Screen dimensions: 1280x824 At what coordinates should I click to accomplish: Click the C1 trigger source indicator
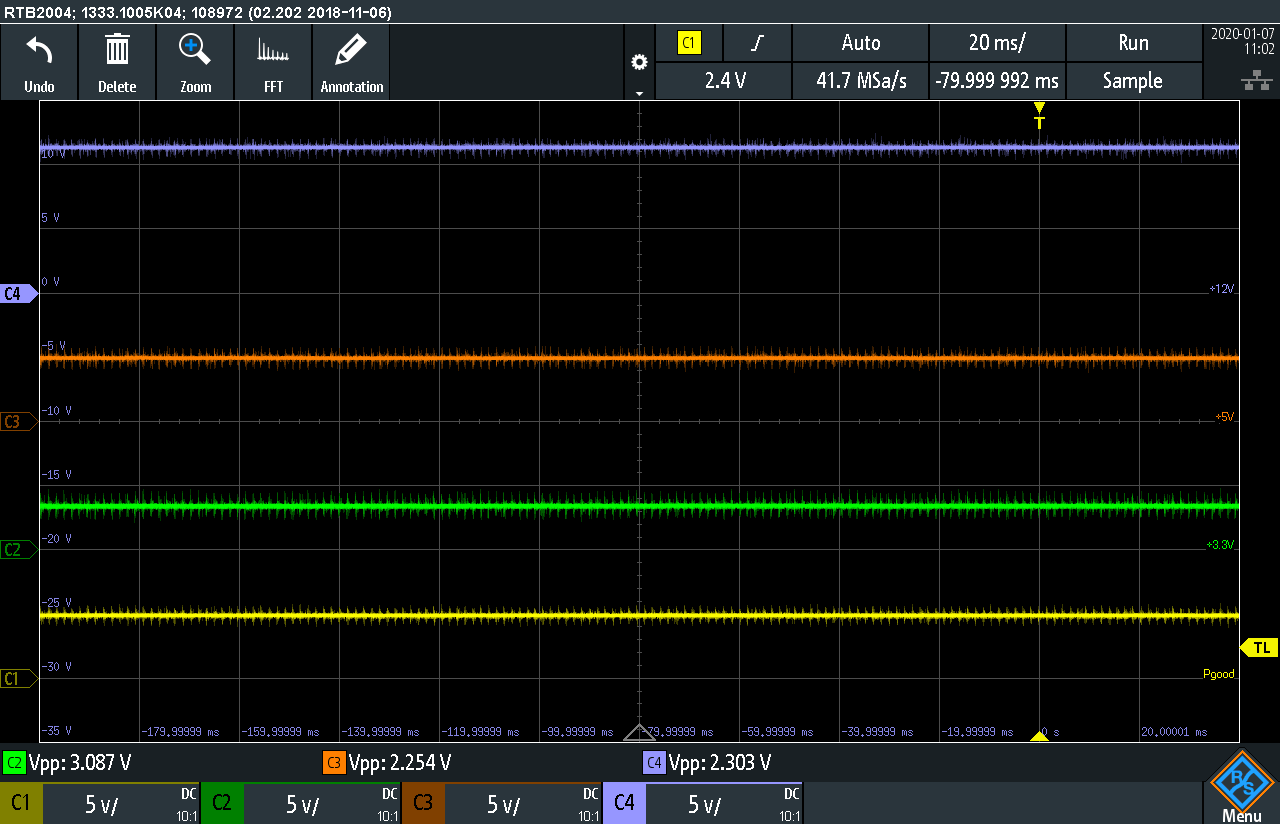tap(689, 43)
